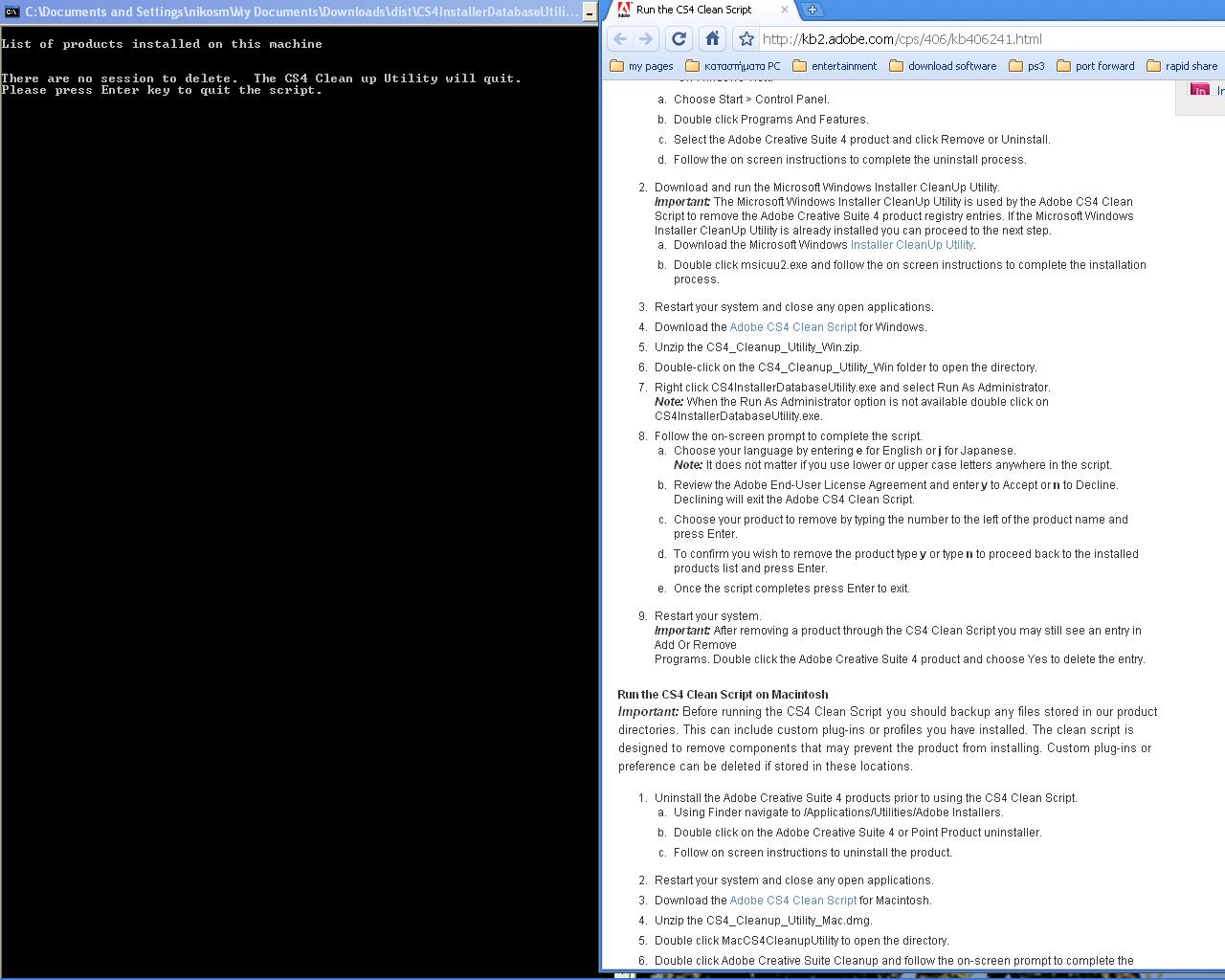The width and height of the screenshot is (1225, 980).
Task: Click Adobe CS4 Clean Script link for Windows
Action: [x=792, y=327]
